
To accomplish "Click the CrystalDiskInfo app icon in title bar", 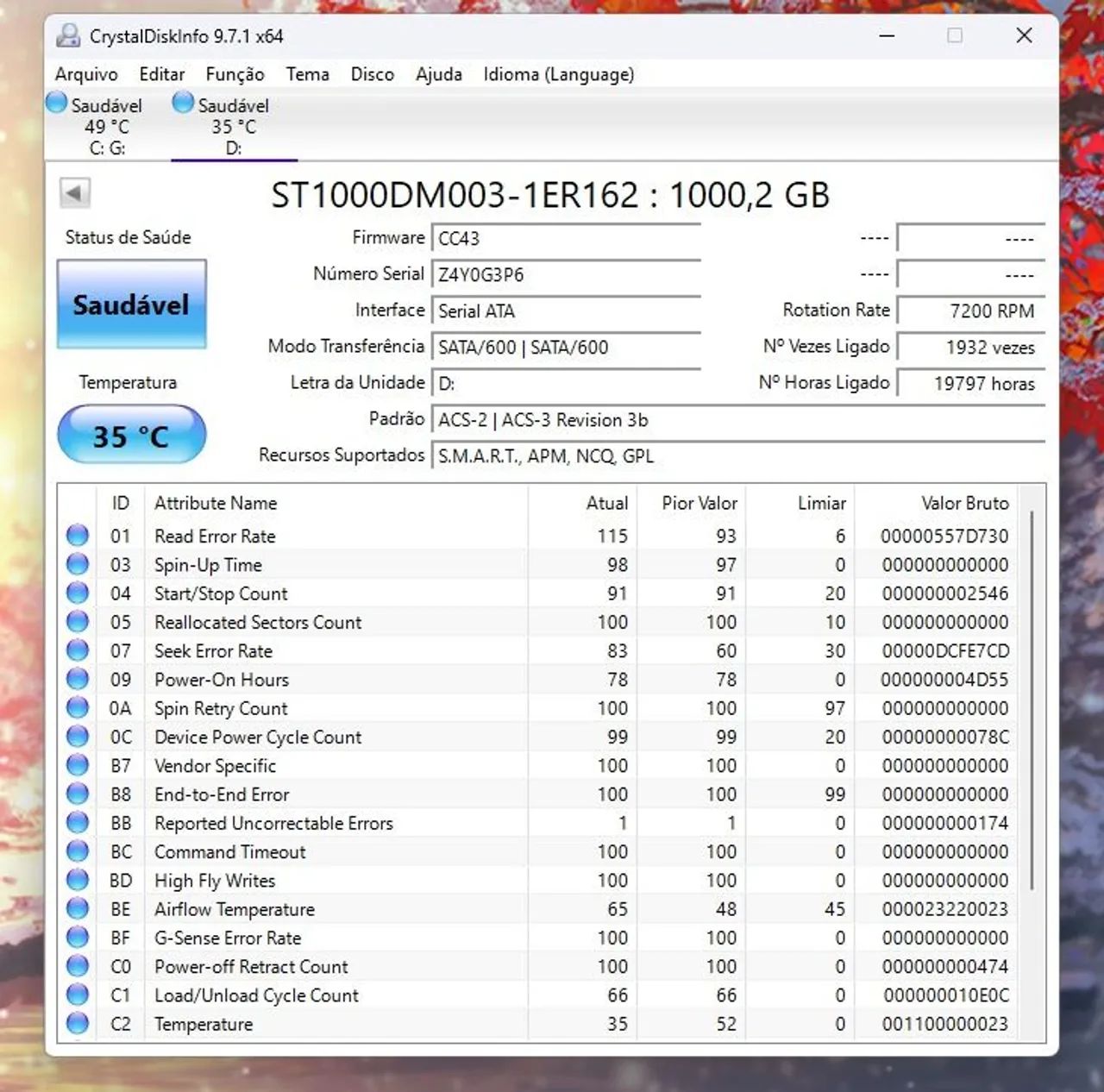I will (67, 35).
